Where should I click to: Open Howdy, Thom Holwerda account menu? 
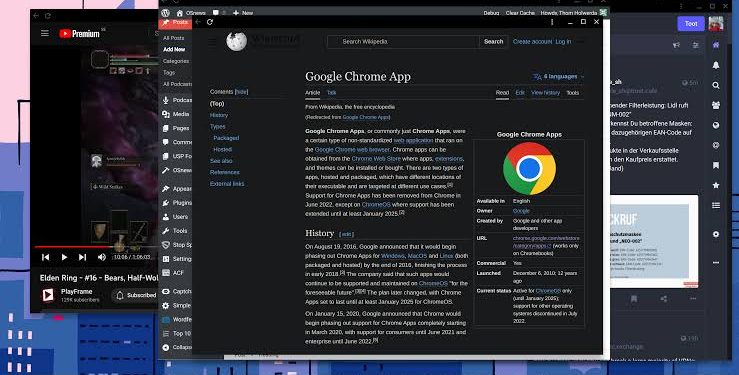click(574, 13)
